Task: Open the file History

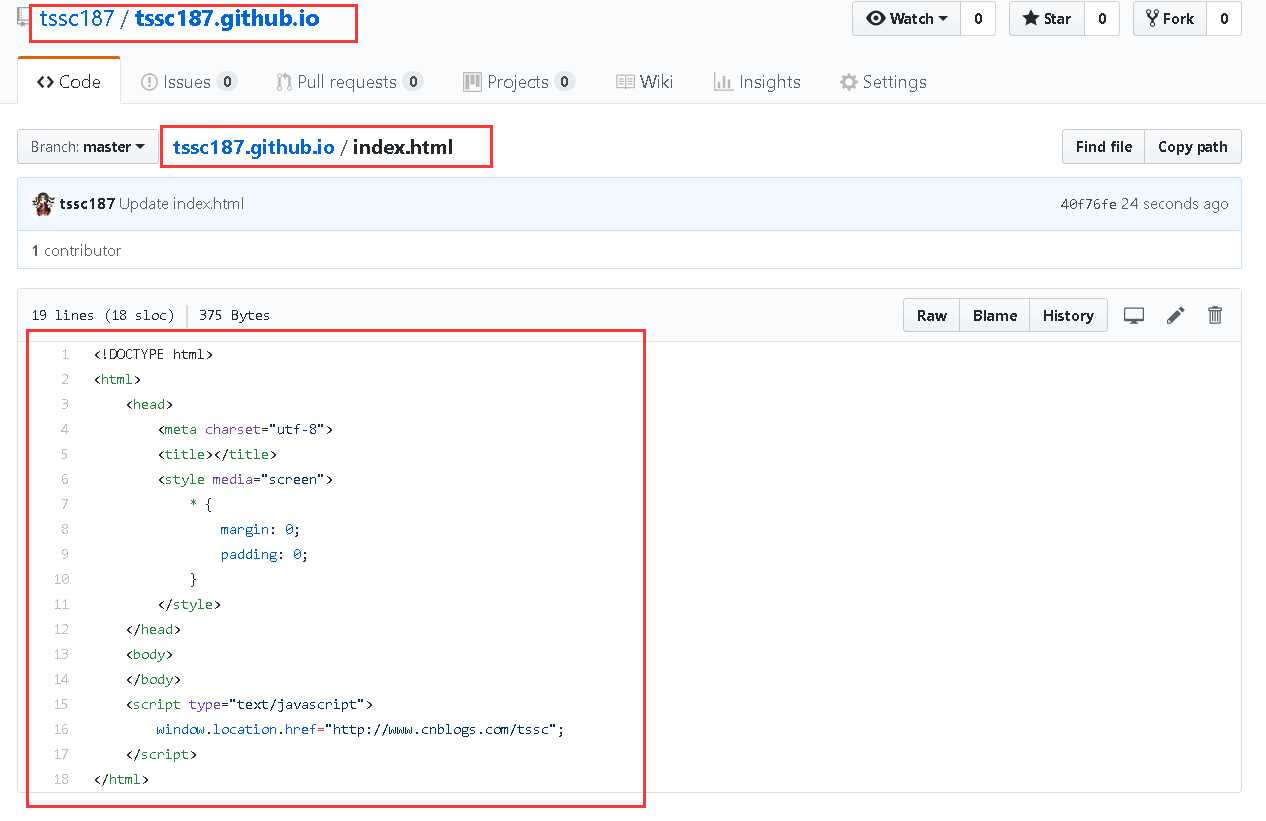Action: pyautogui.click(x=1068, y=315)
